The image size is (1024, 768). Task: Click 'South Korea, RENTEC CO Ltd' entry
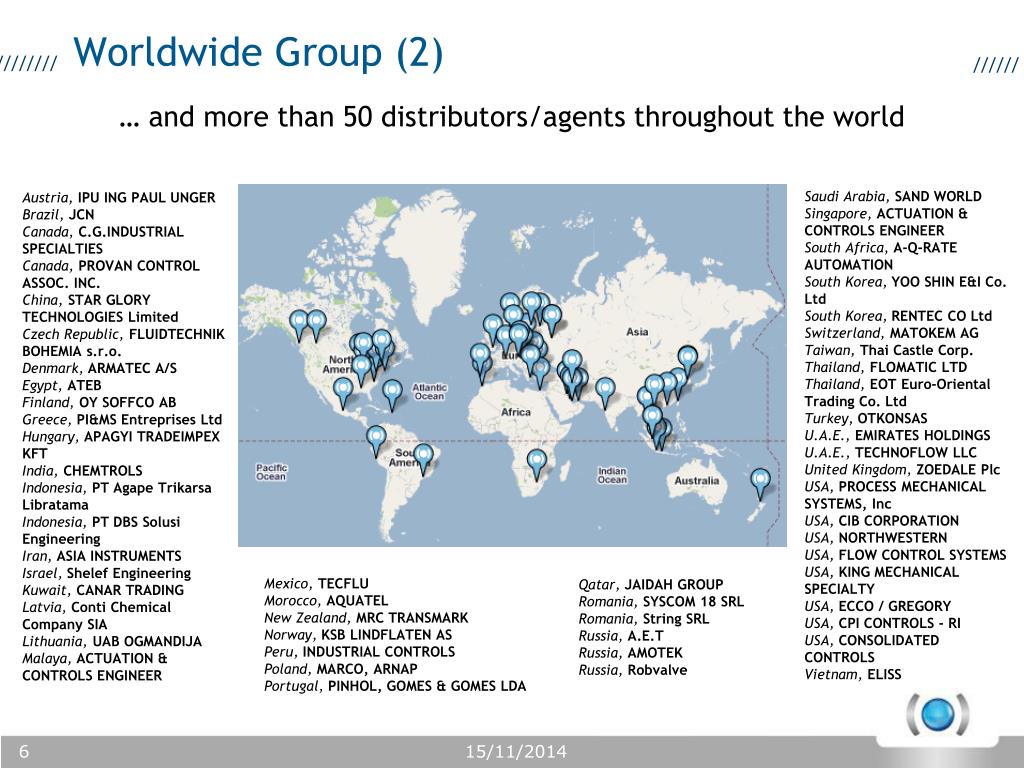(898, 316)
